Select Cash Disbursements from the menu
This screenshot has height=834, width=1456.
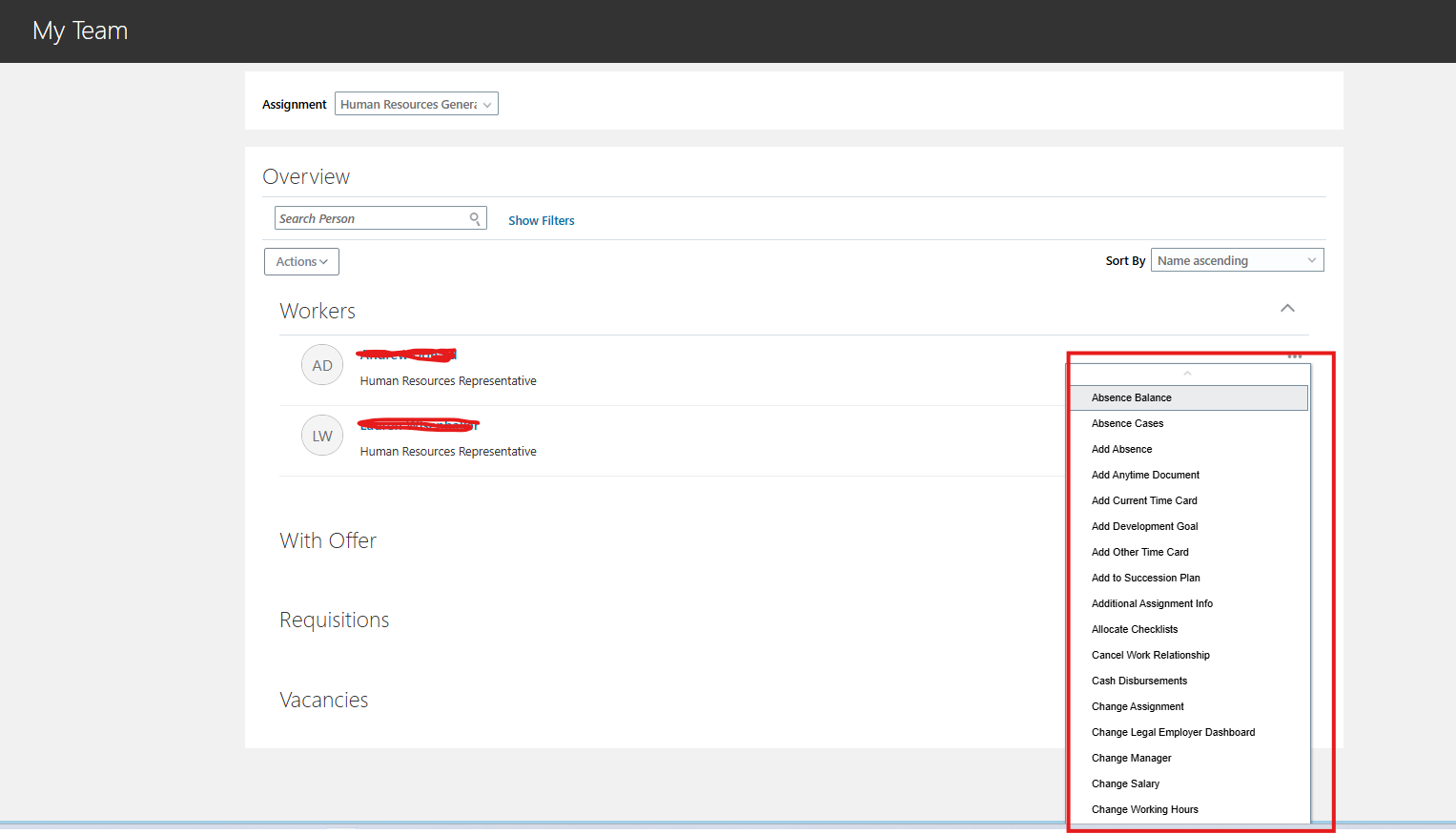[1138, 680]
